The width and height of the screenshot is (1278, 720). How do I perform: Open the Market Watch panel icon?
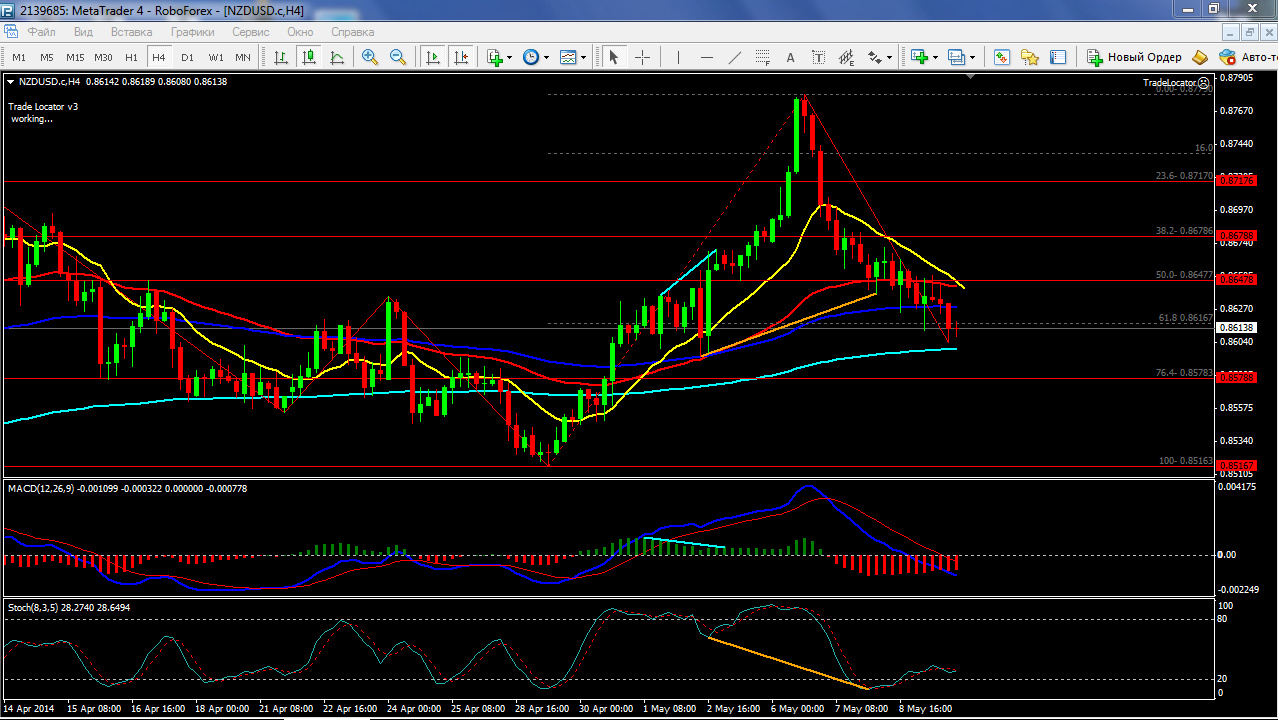coord(1002,57)
